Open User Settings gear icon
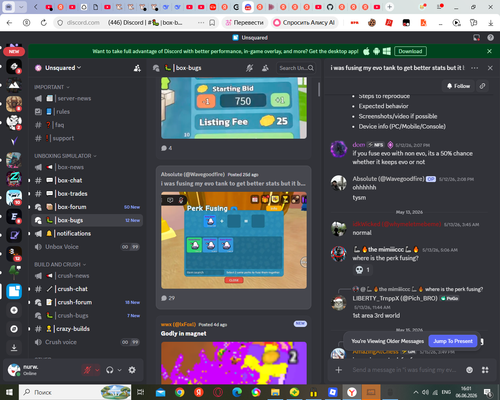Screen dimensions: 500x400 pos(132,370)
